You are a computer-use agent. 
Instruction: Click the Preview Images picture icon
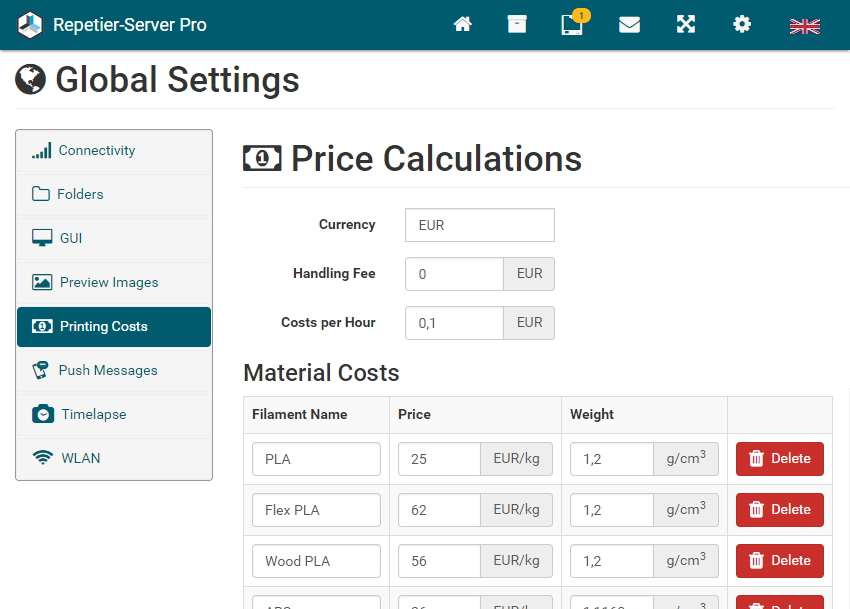(x=42, y=282)
